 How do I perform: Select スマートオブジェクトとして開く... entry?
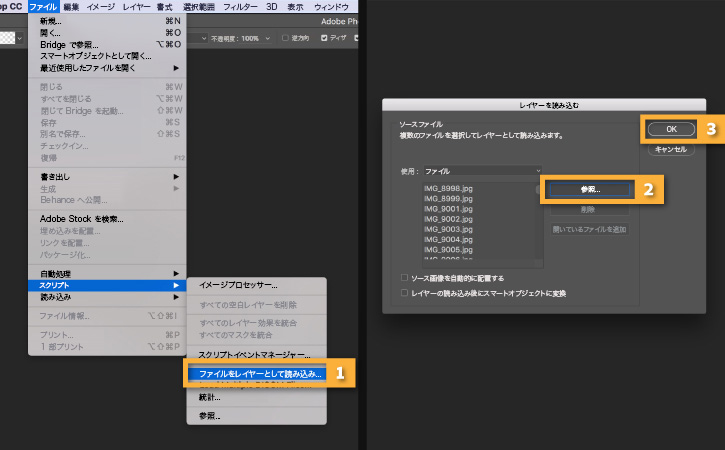pyautogui.click(x=107, y=56)
